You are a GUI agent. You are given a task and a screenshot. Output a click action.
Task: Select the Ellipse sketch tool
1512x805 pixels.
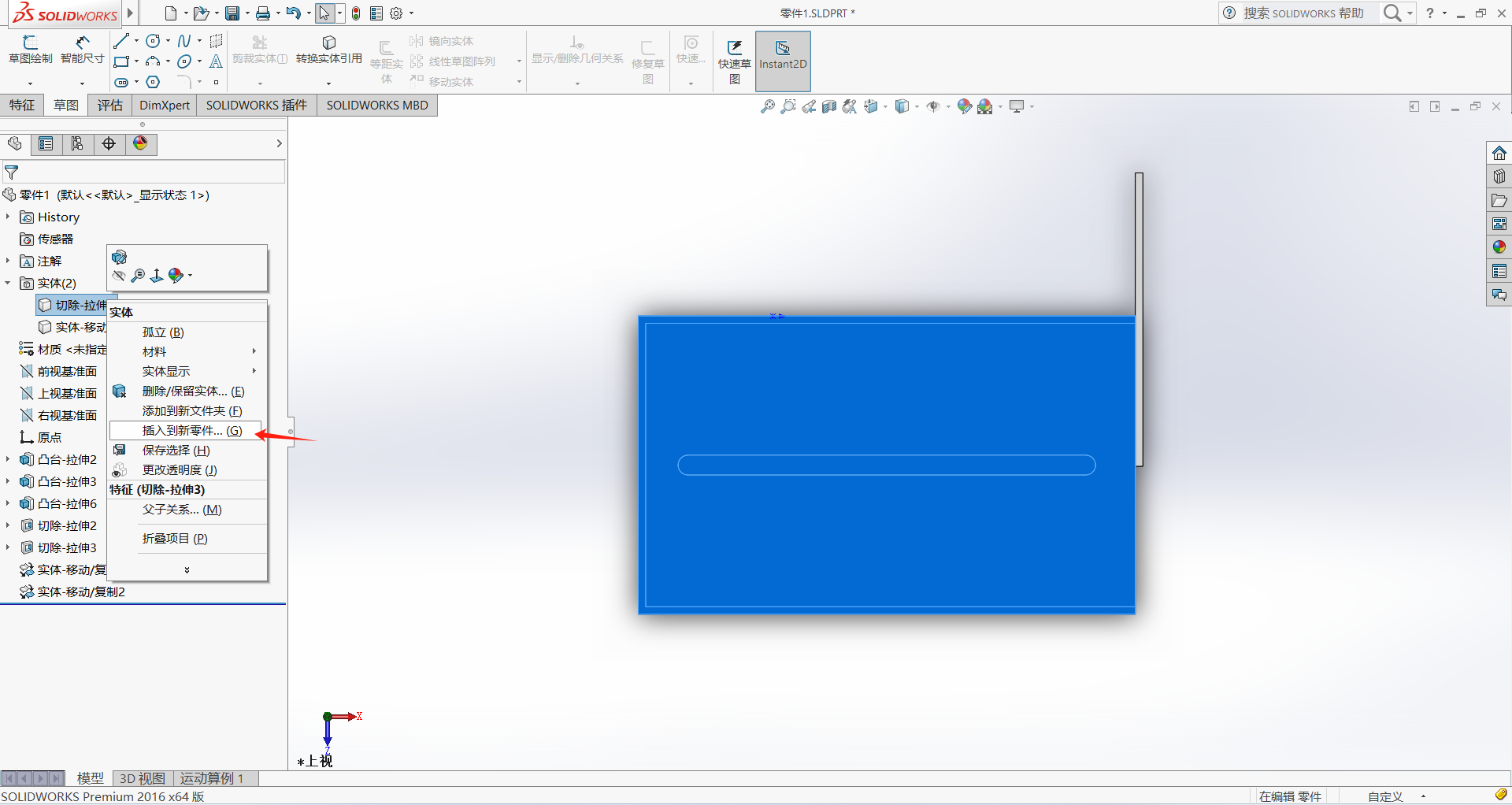coord(184,61)
